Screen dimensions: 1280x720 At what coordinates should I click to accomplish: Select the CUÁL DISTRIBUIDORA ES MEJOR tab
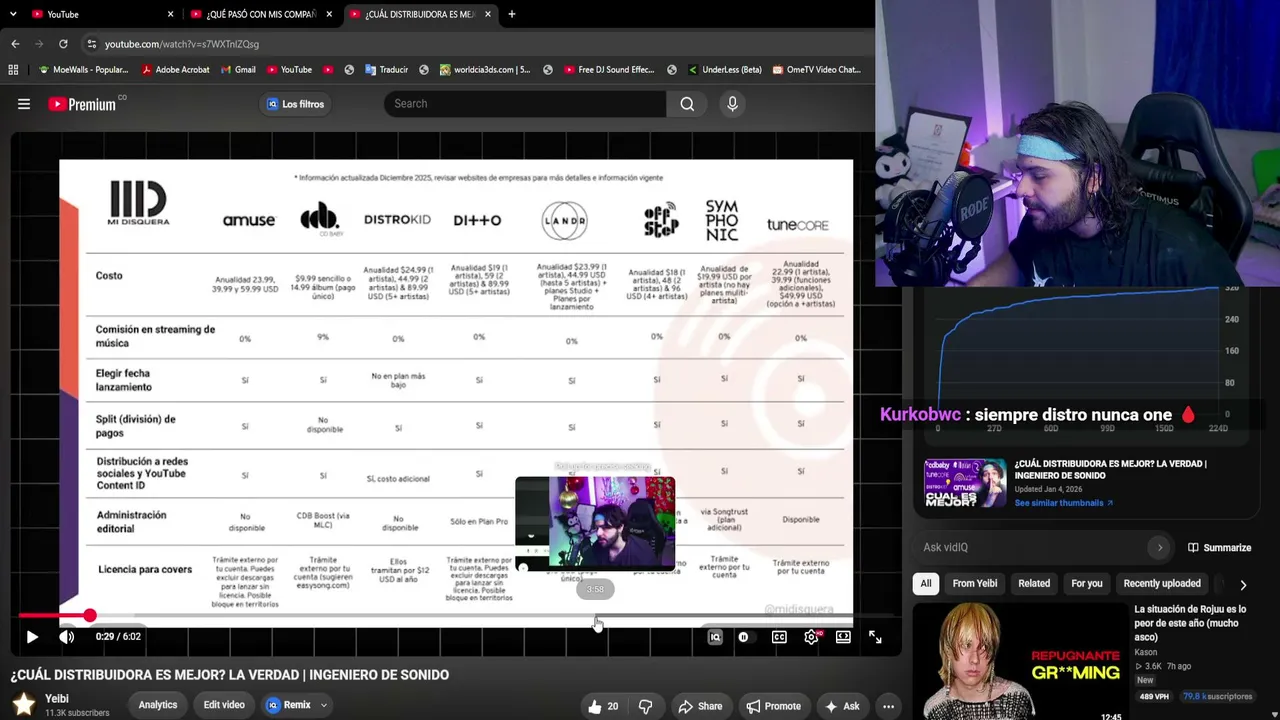(x=420, y=14)
